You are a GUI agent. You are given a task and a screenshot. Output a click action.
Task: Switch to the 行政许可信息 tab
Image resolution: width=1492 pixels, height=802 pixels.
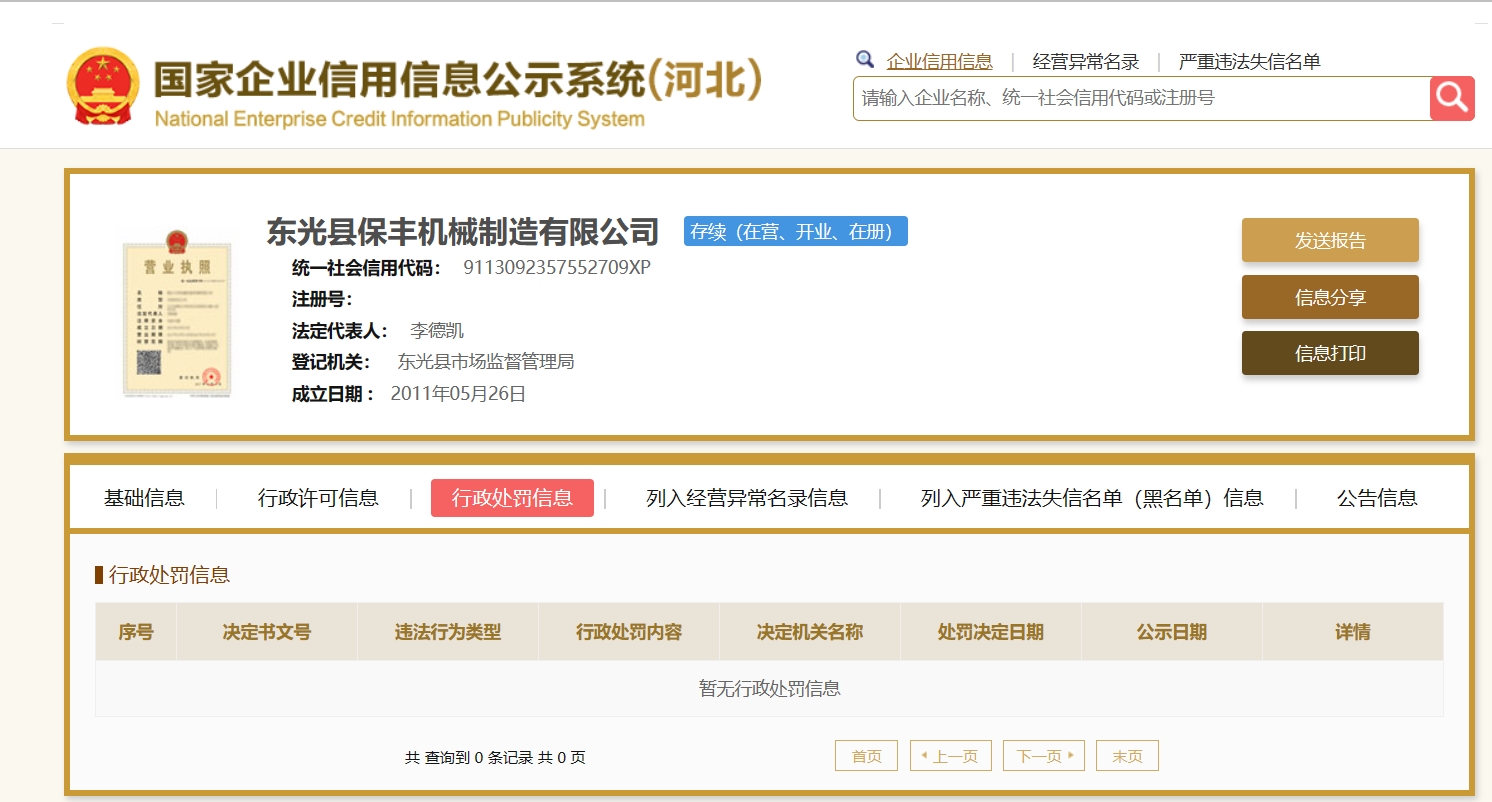click(x=318, y=498)
